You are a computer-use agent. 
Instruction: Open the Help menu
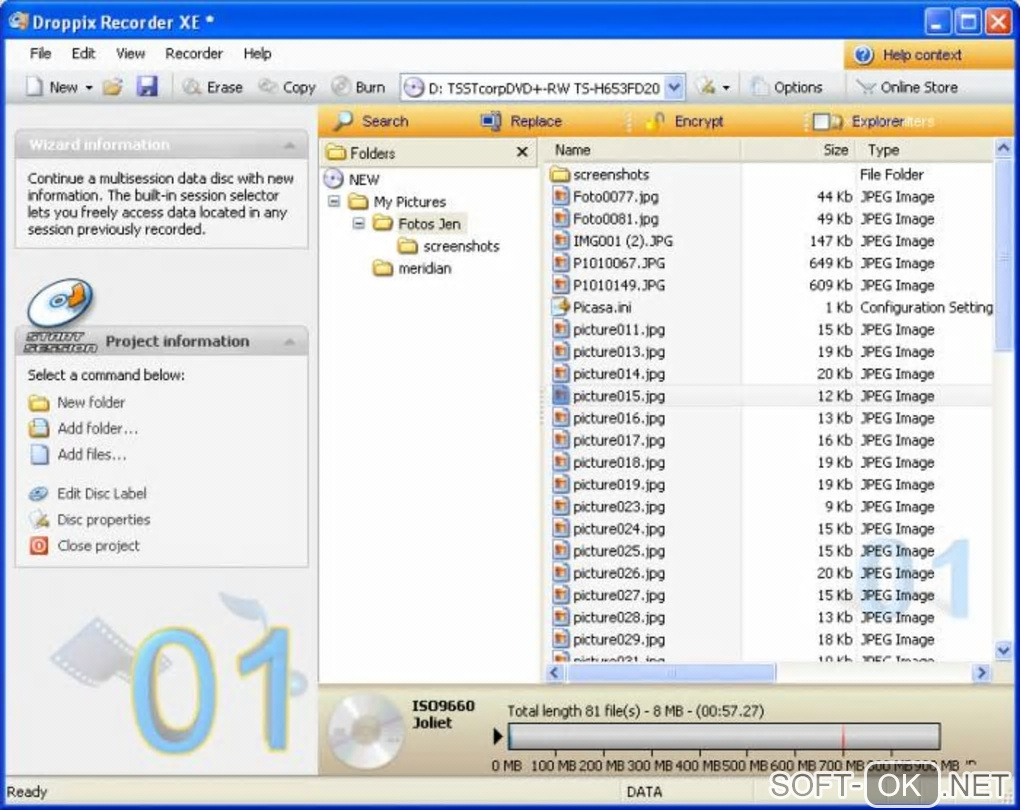[257, 54]
